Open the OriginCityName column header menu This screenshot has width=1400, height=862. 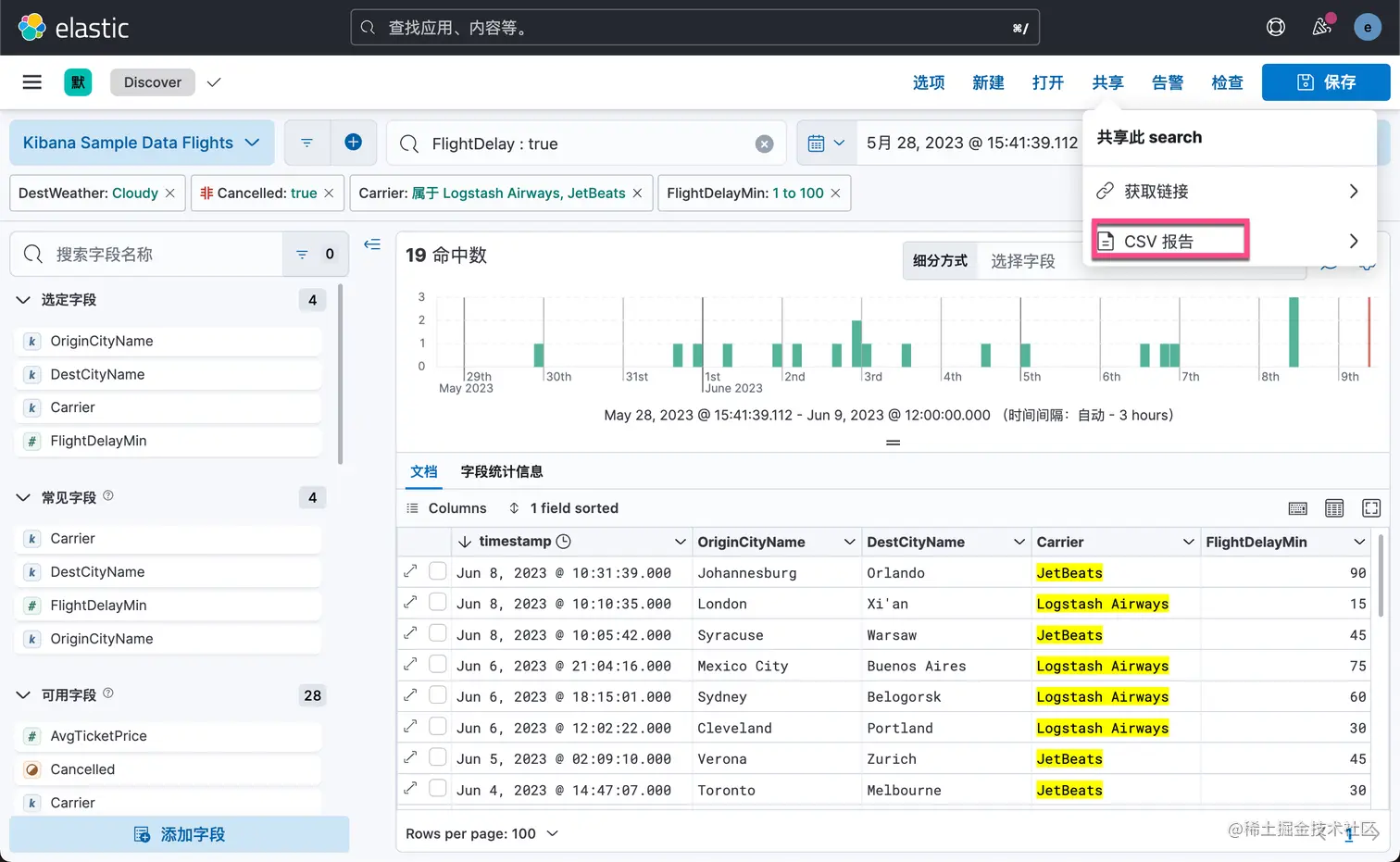849,542
